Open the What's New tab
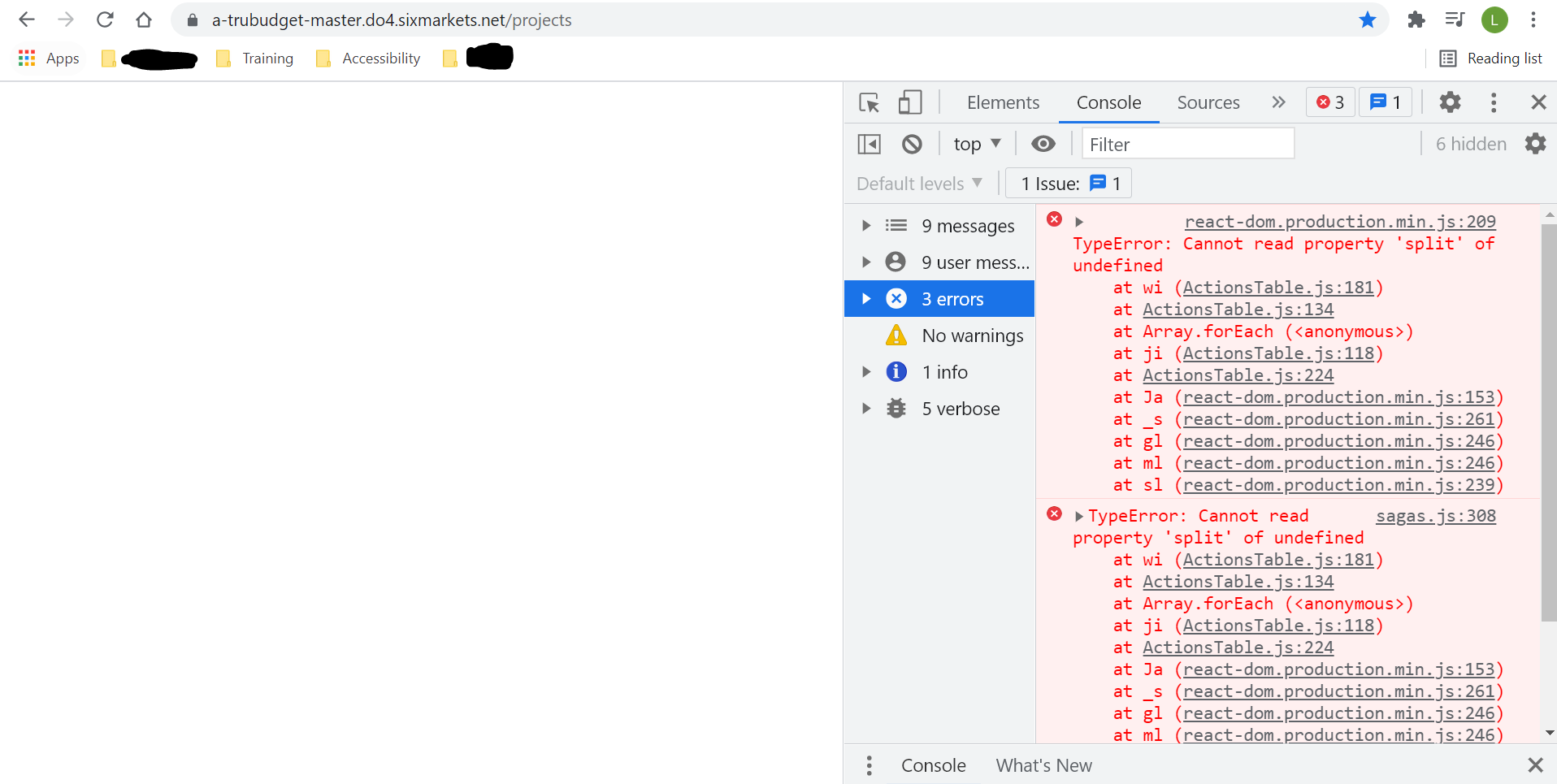This screenshot has height=784, width=1557. [1043, 765]
